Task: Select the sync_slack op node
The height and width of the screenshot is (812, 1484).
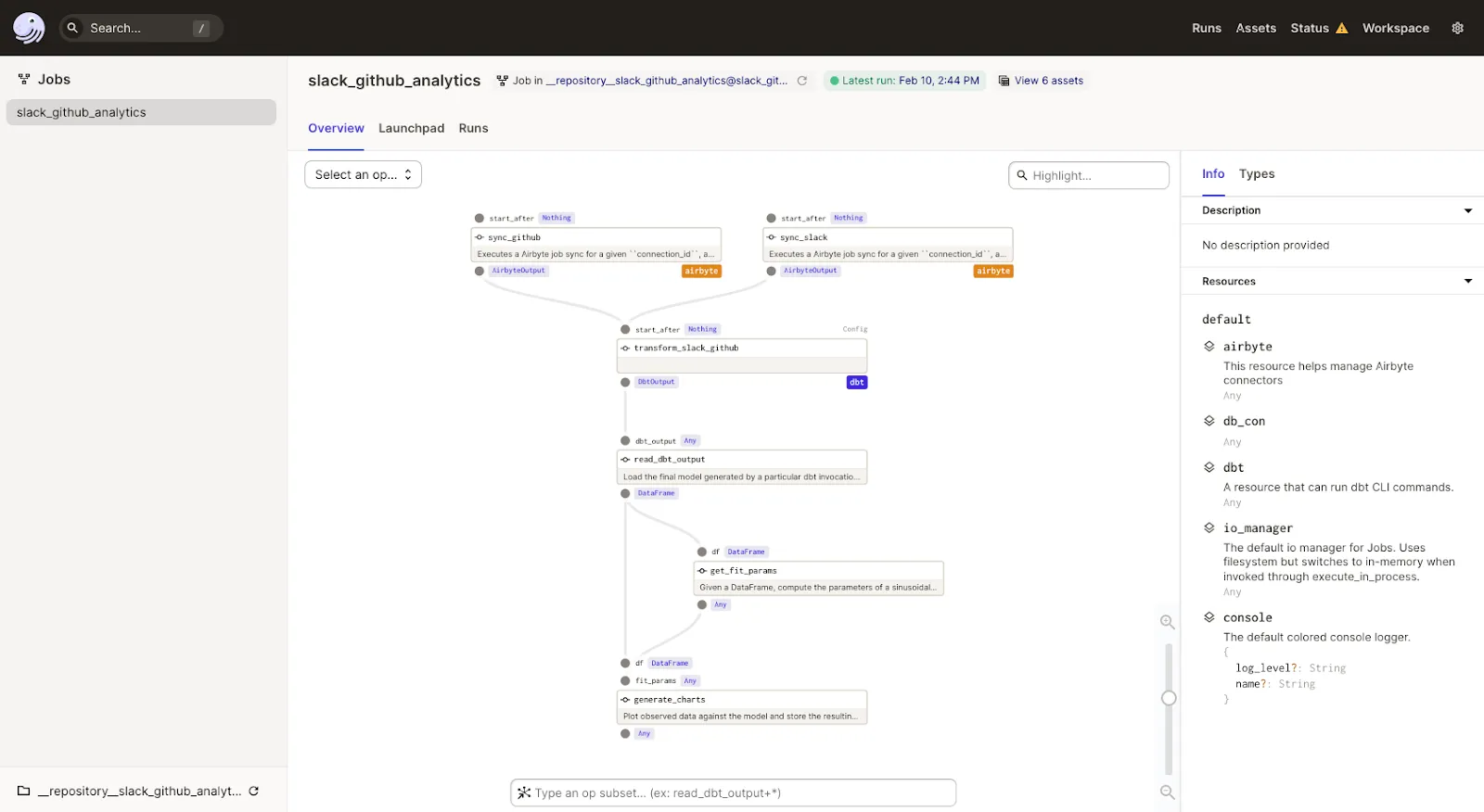Action: 888,245
